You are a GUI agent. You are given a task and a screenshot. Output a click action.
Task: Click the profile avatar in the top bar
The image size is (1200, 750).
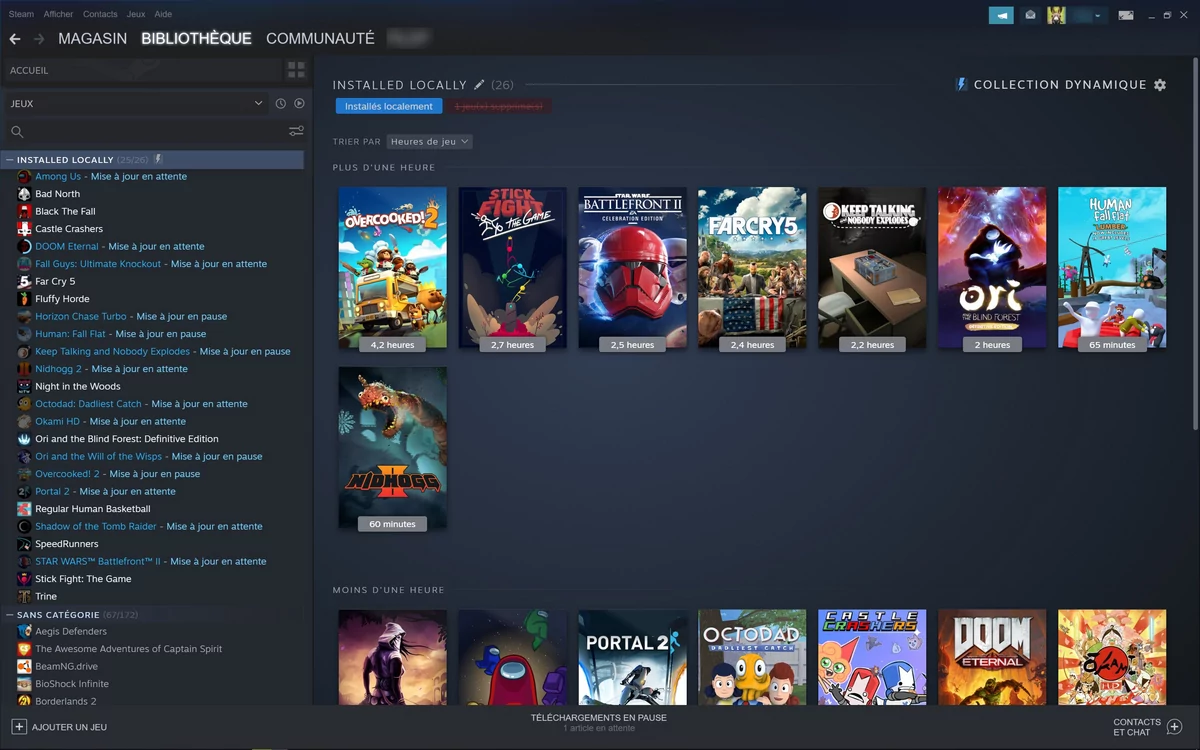[1056, 15]
